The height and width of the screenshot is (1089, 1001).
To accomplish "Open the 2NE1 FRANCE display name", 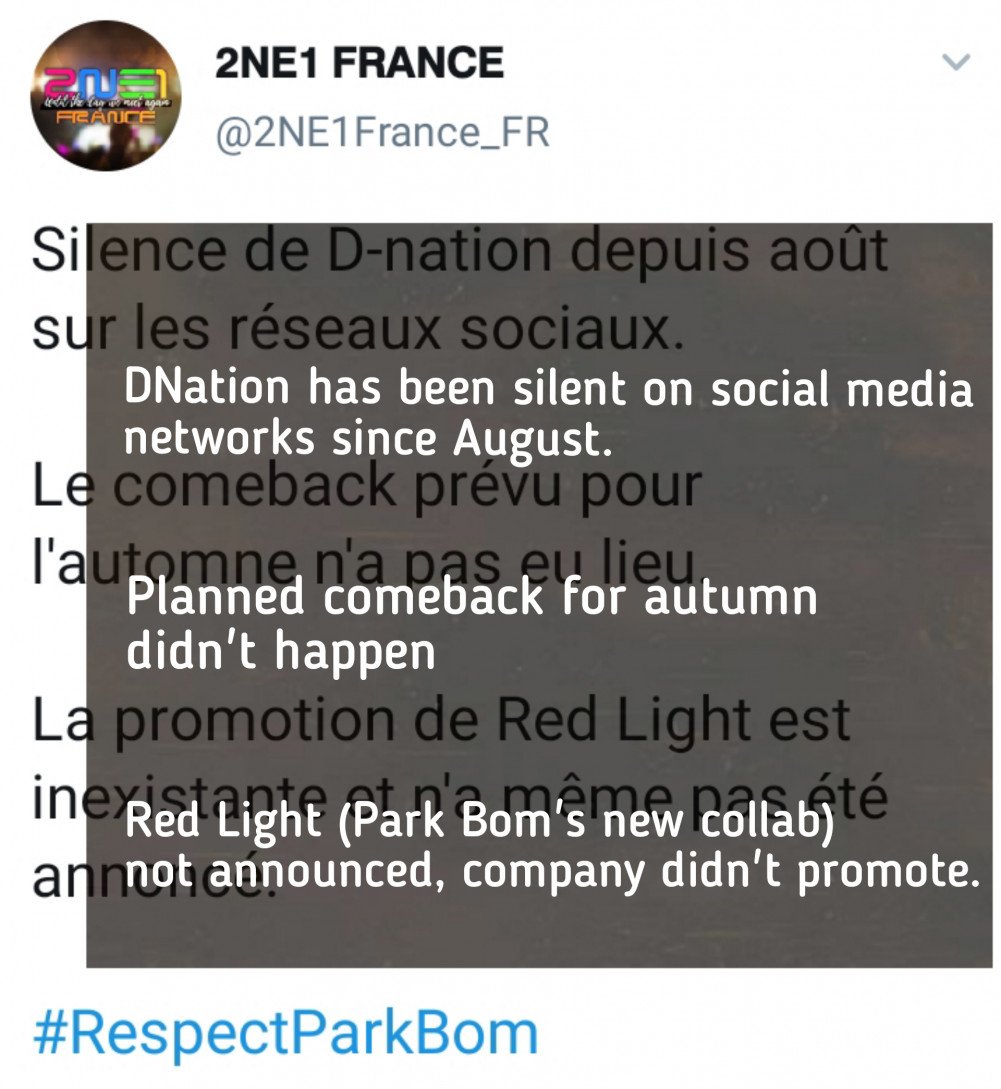I will [x=359, y=63].
